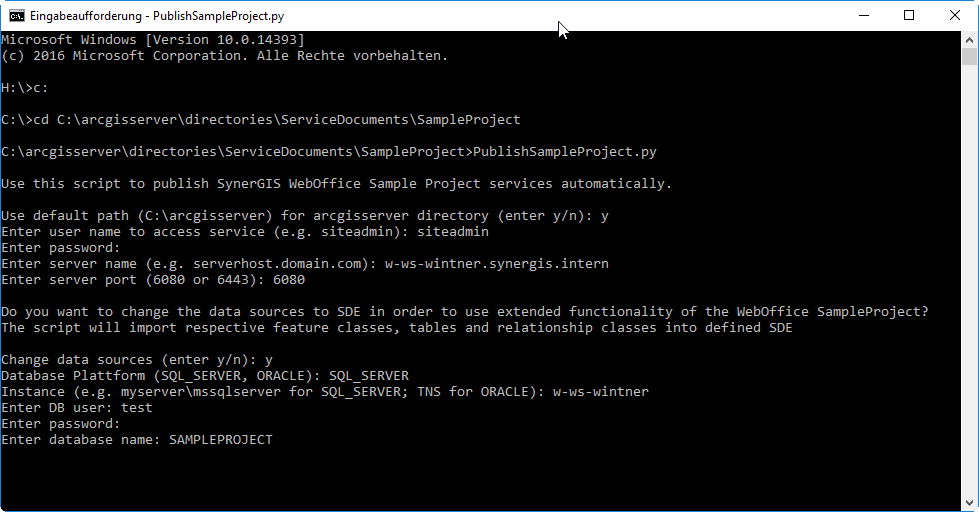Click the entered DB user test
The image size is (979, 512).
click(136, 408)
